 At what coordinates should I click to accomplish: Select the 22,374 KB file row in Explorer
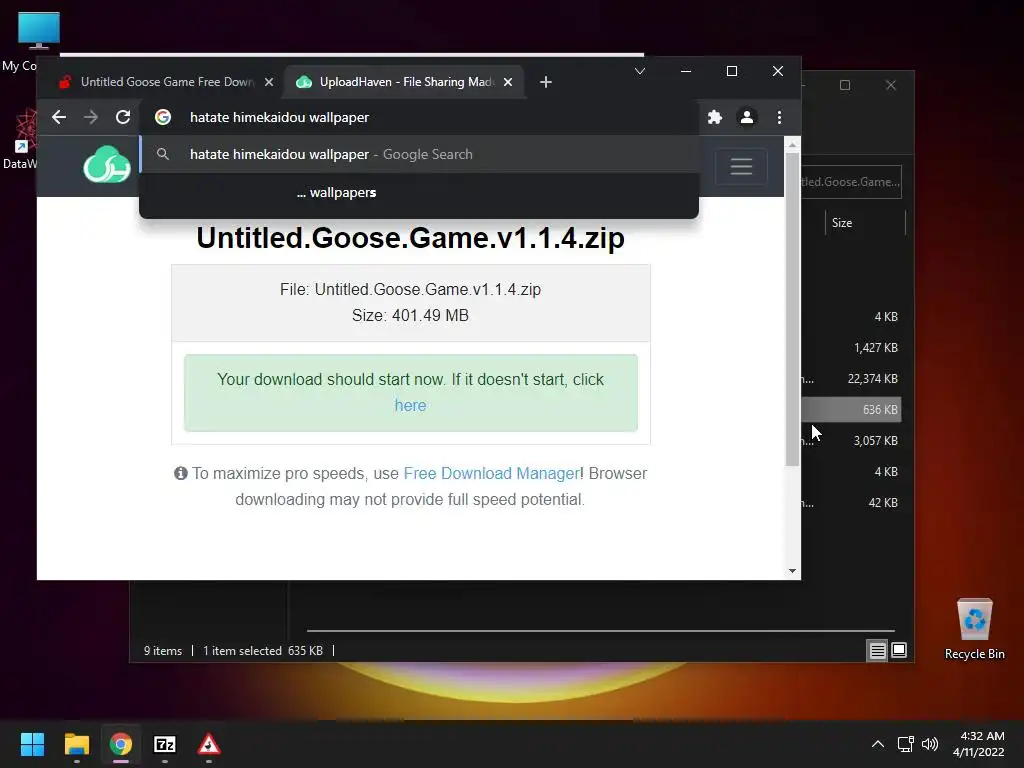point(851,379)
